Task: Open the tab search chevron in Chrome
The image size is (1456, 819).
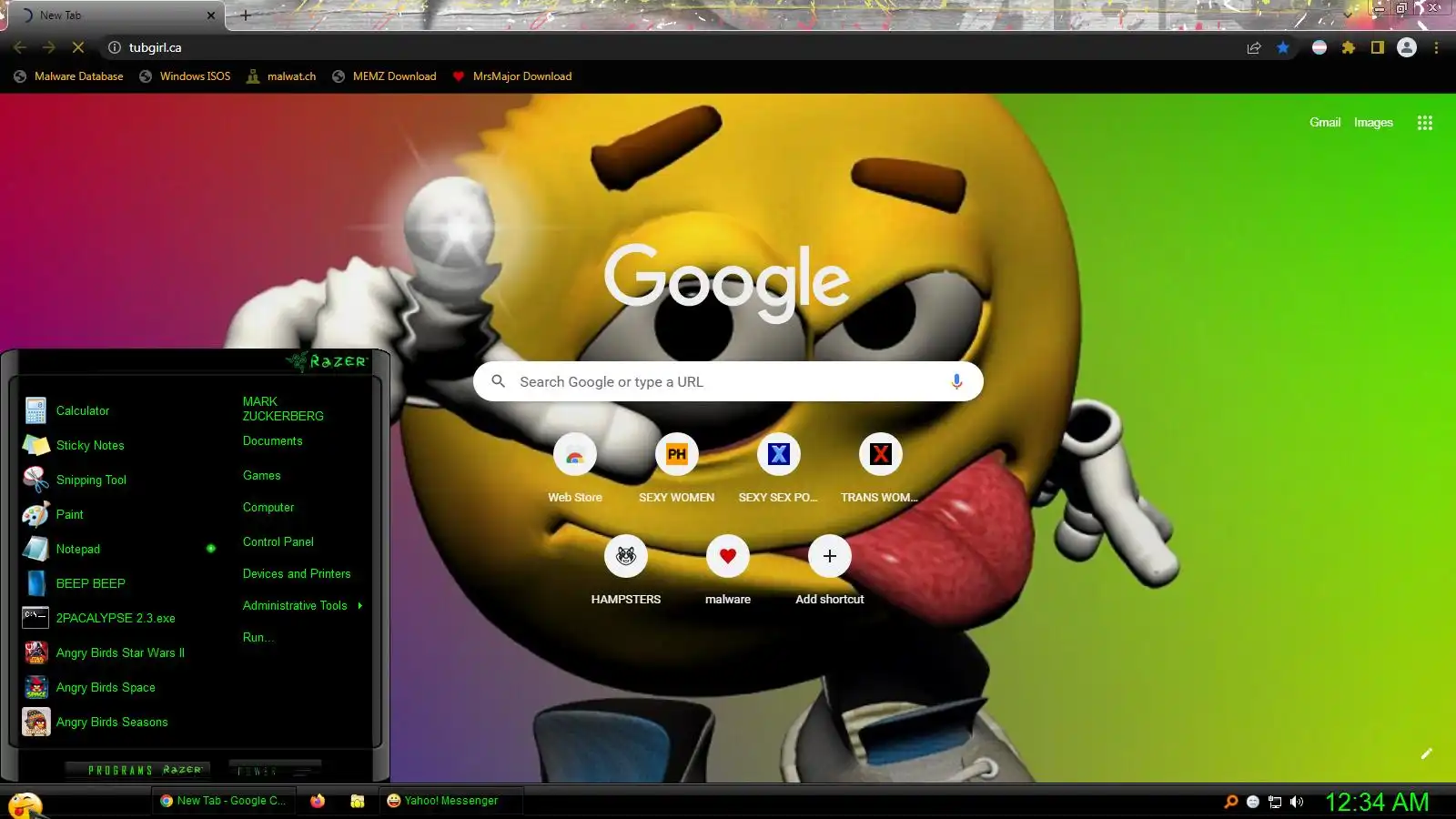Action: pyautogui.click(x=1348, y=15)
